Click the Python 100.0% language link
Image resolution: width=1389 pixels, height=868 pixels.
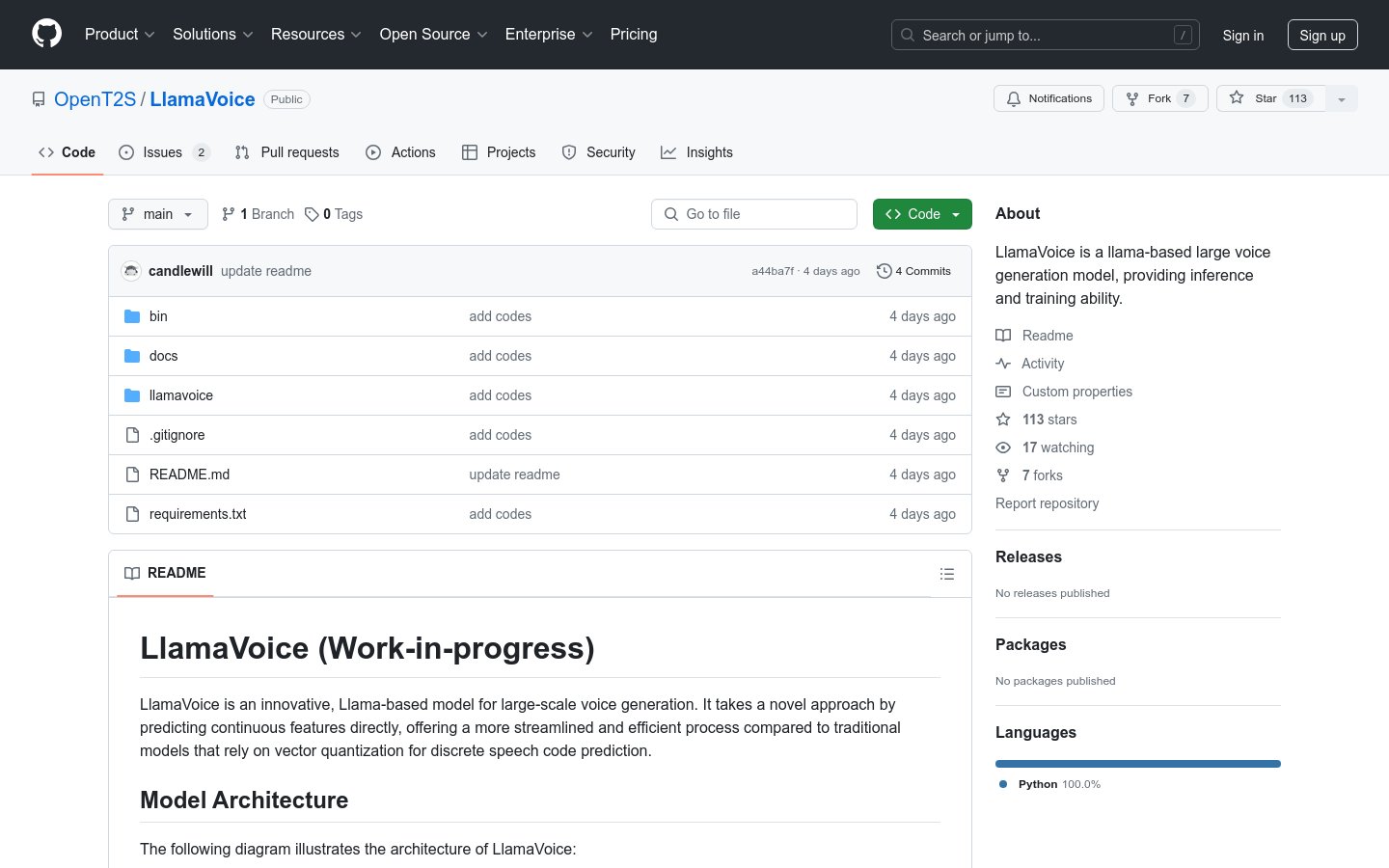pyautogui.click(x=1049, y=784)
